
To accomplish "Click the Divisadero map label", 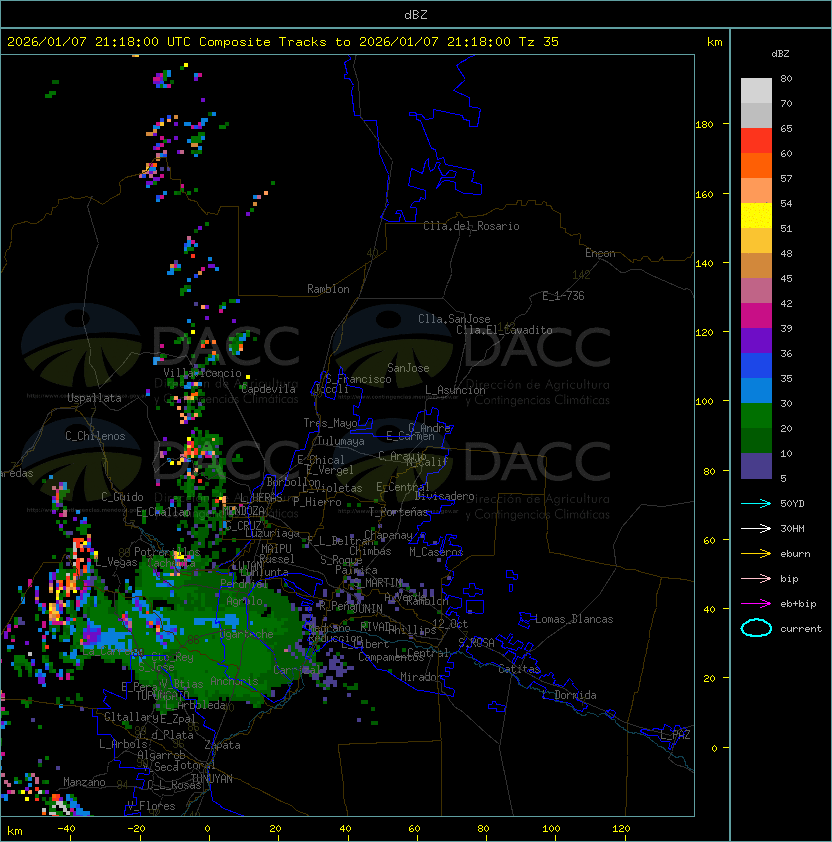I will pos(445,496).
